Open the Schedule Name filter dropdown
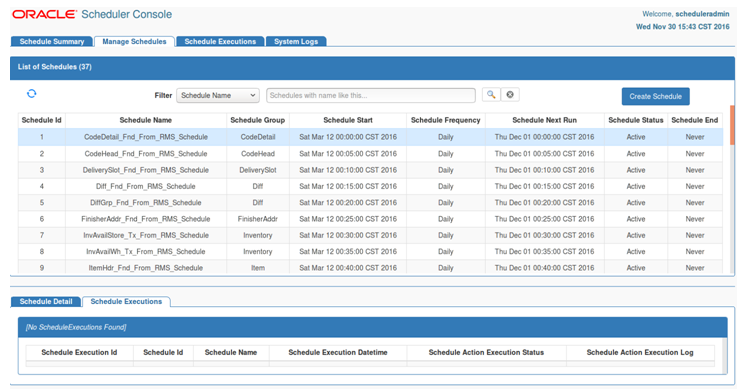The image size is (742, 390). tap(218, 96)
